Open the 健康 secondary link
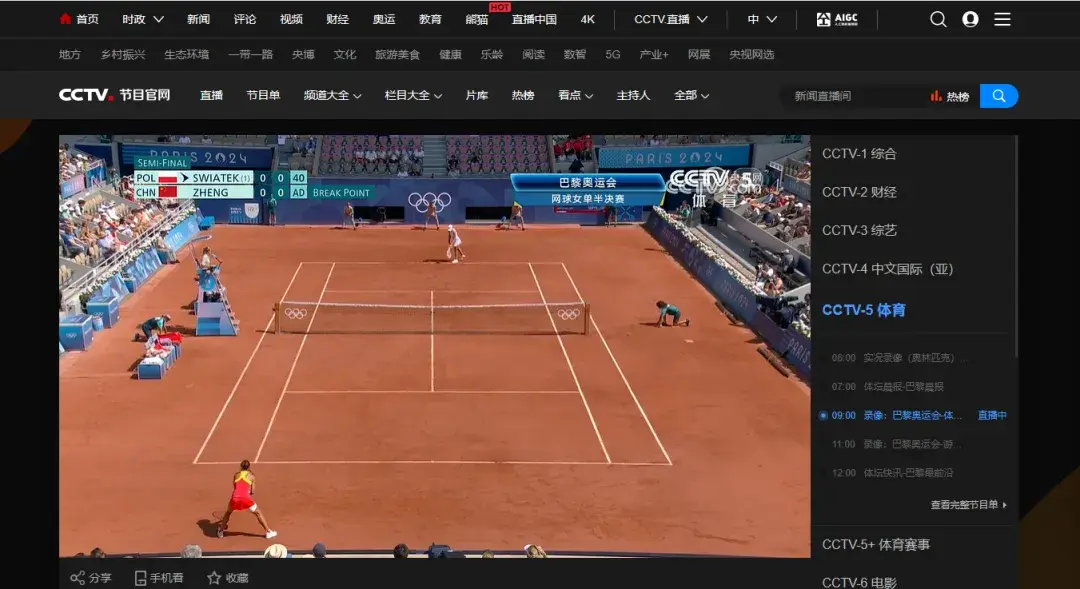1080x589 pixels. pyautogui.click(x=450, y=54)
